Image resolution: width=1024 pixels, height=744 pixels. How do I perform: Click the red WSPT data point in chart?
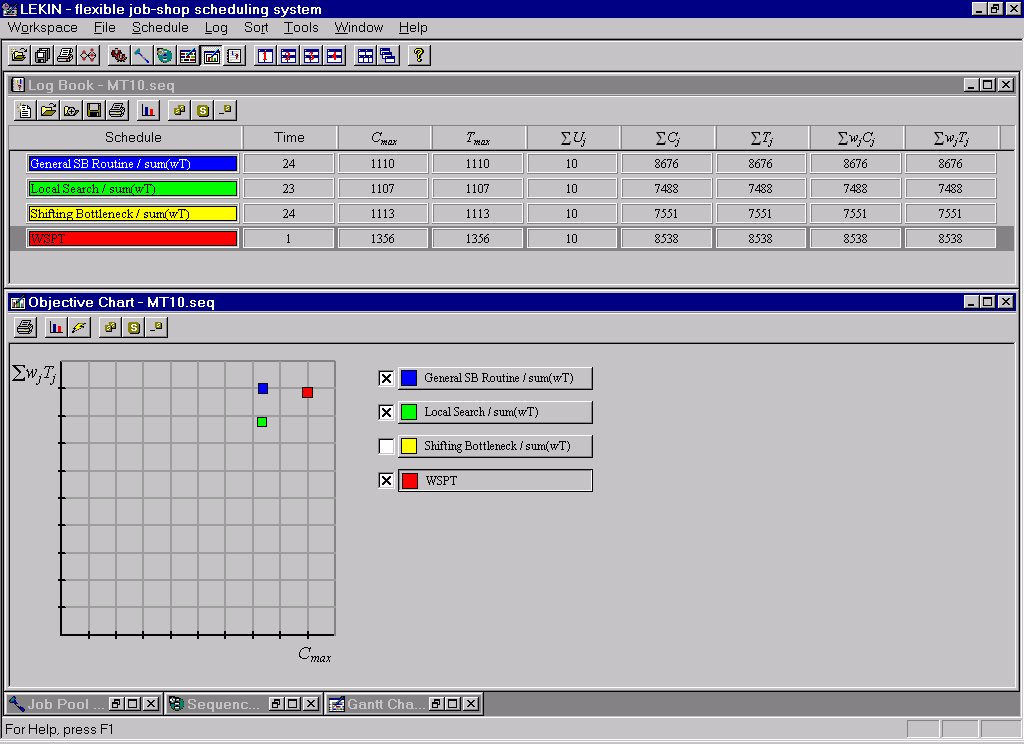click(308, 392)
